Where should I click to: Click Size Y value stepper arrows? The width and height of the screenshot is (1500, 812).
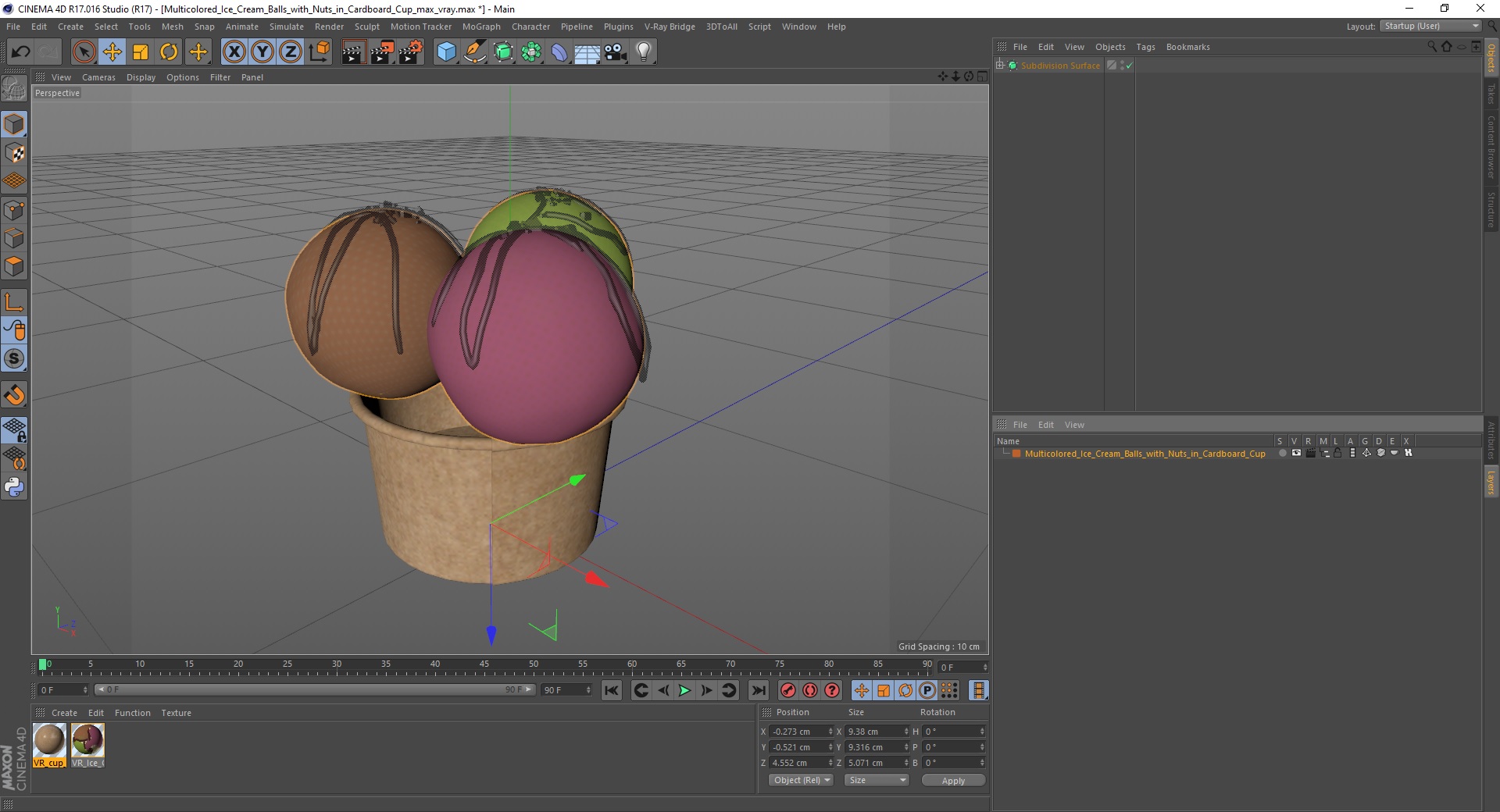coord(906,747)
